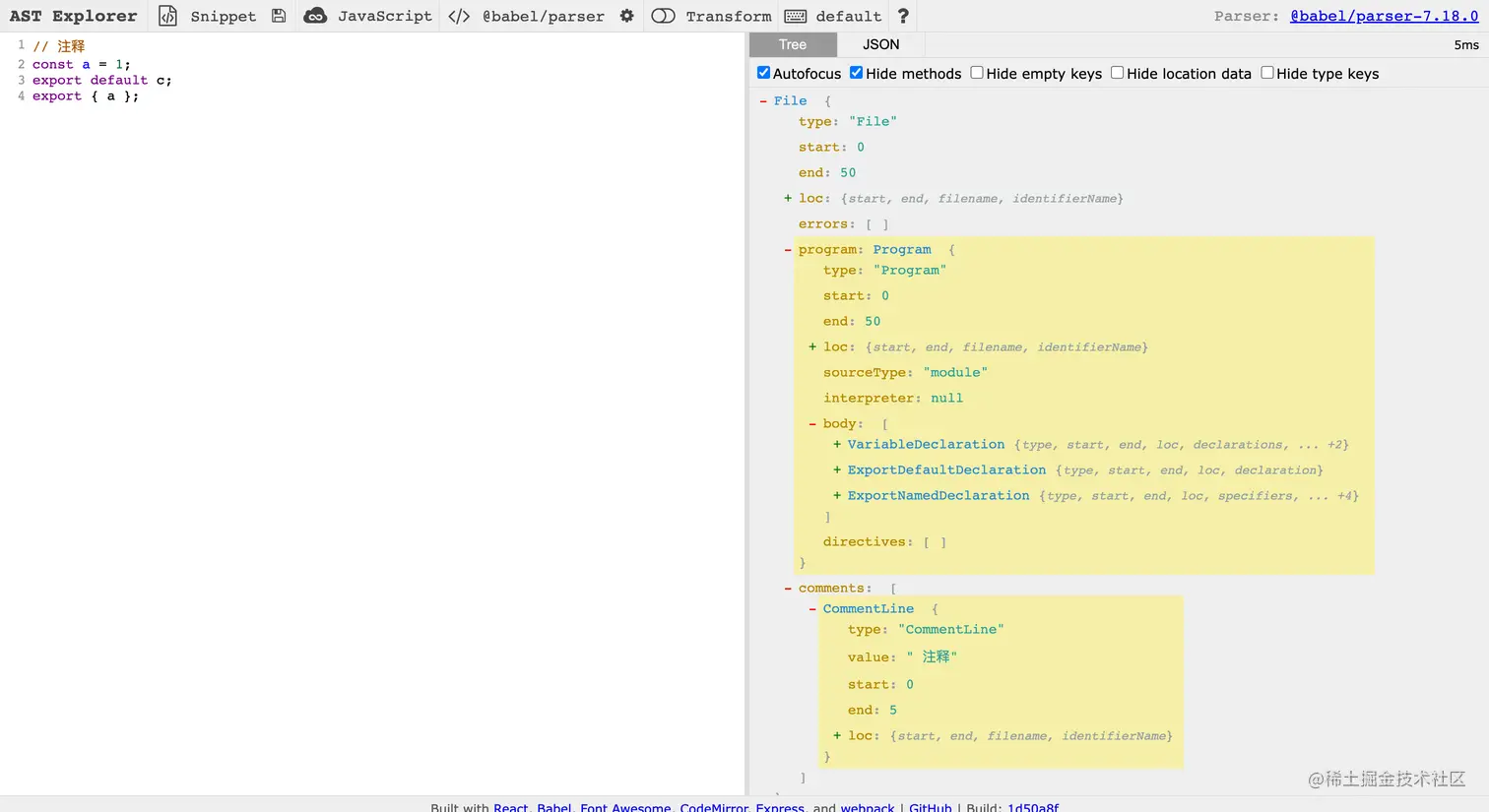Collapse the comments array node

click(x=788, y=588)
